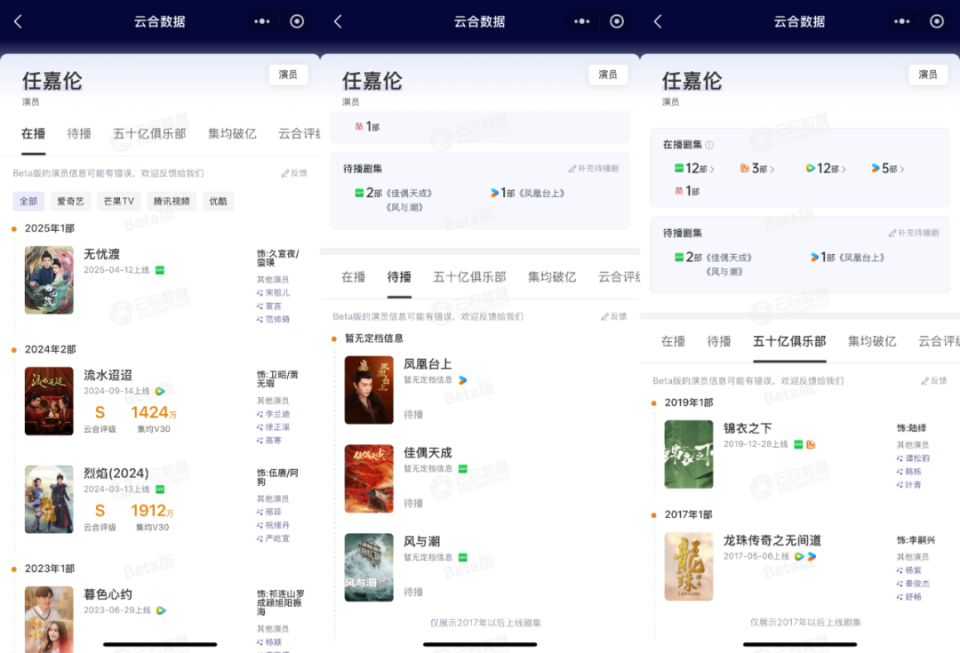The width and height of the screenshot is (960, 653).
Task: Open the 流水迢迢 poster thumbnail
Action: [49, 401]
